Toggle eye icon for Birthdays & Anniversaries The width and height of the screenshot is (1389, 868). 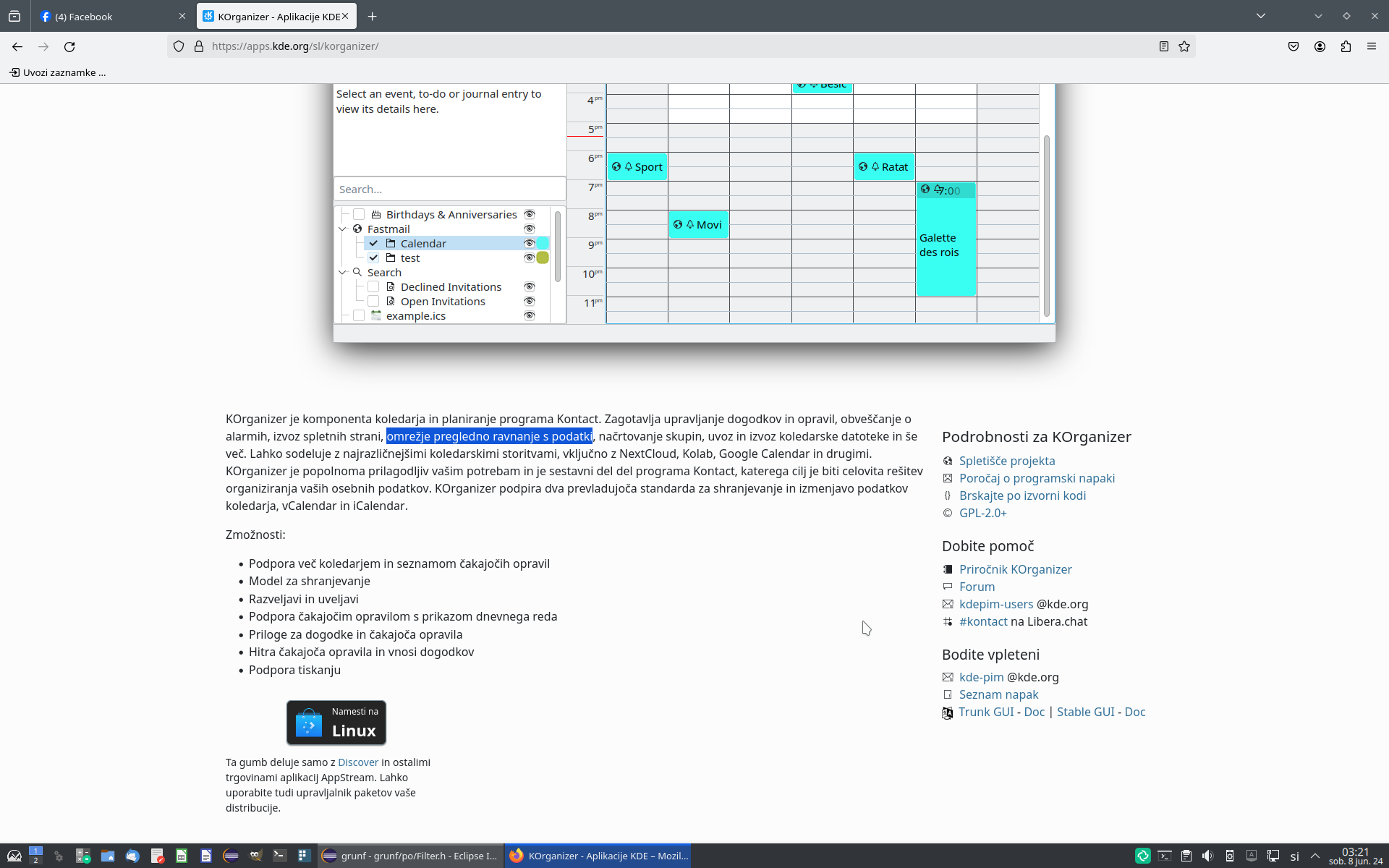pos(530,214)
